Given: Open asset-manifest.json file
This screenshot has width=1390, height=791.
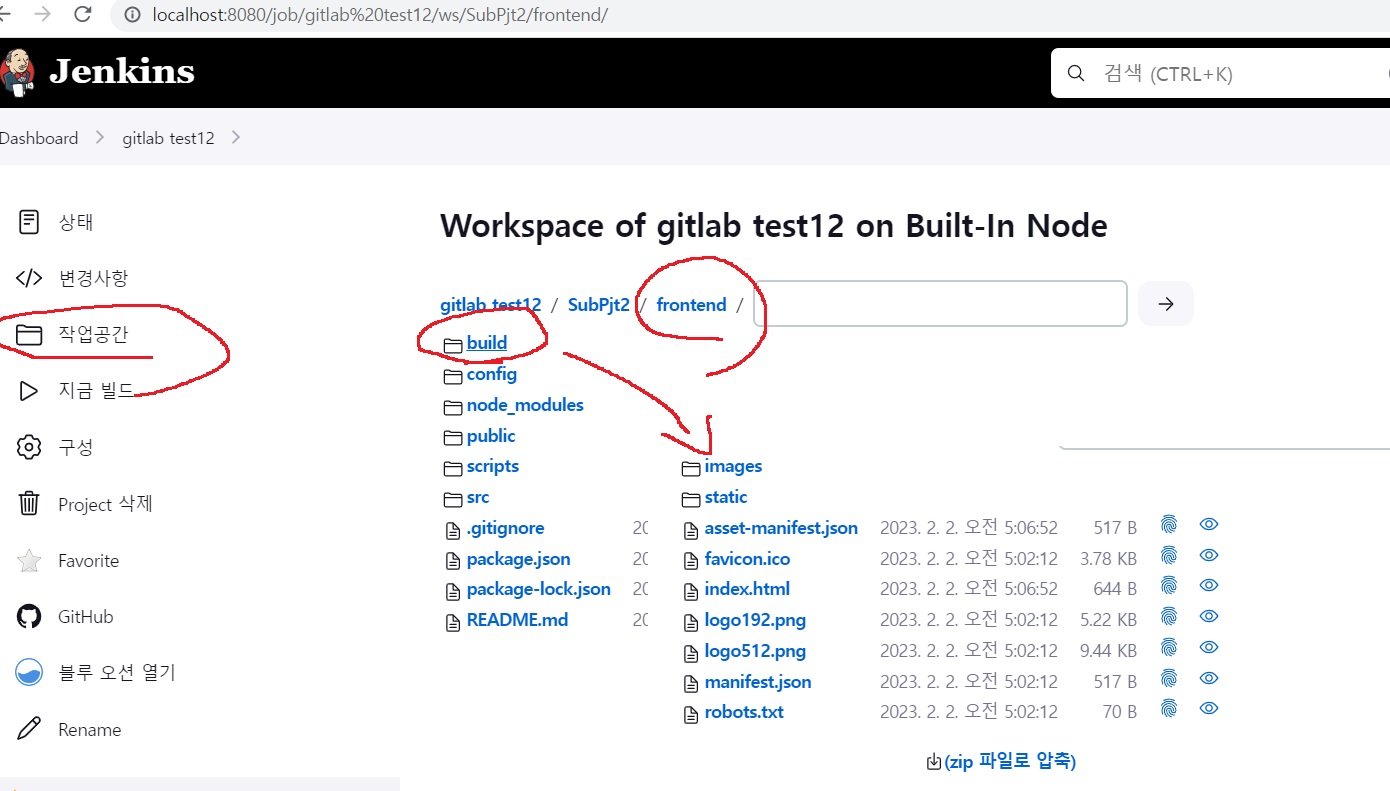Looking at the screenshot, I should tap(781, 528).
